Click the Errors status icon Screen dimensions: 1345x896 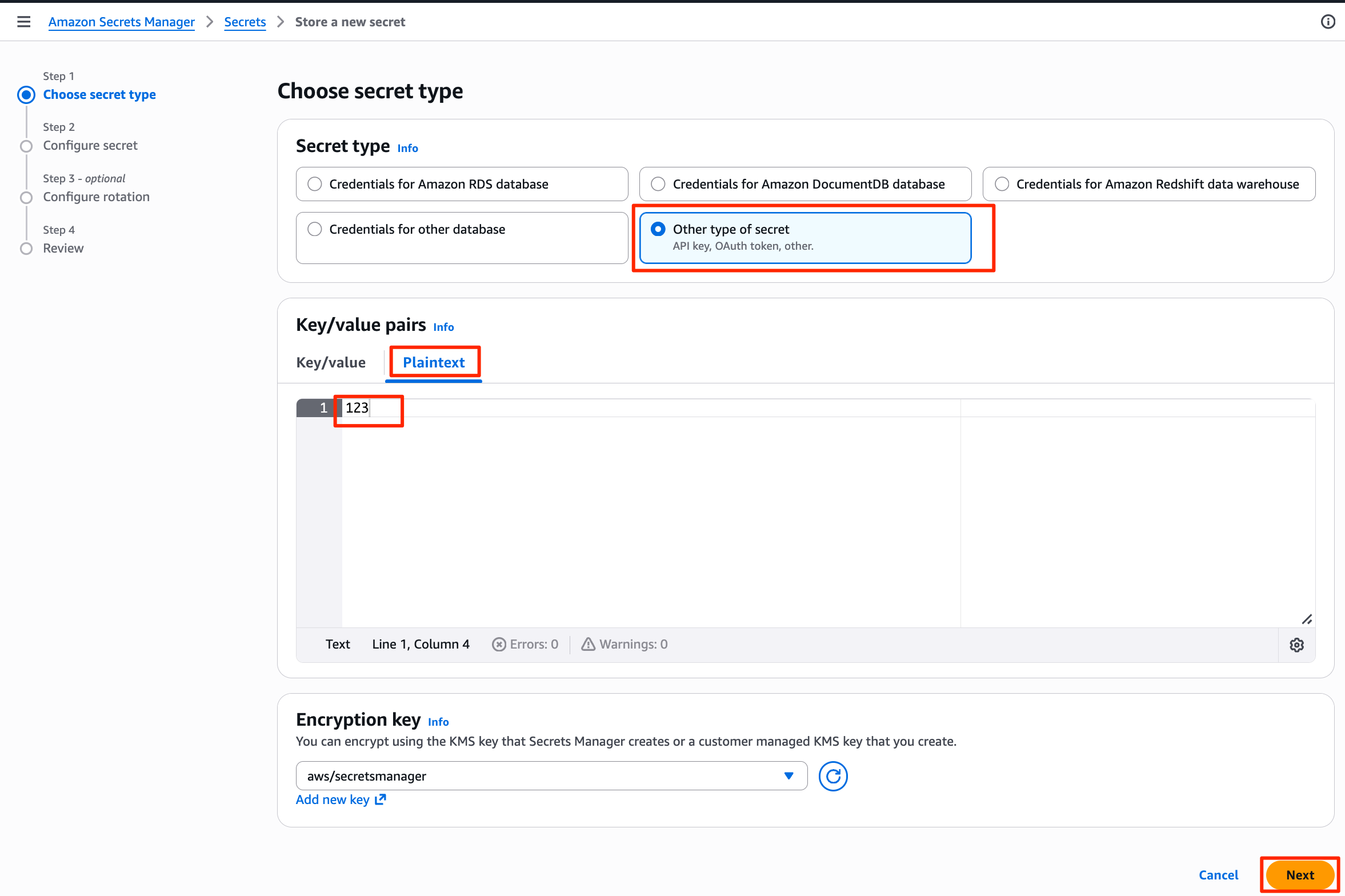499,645
